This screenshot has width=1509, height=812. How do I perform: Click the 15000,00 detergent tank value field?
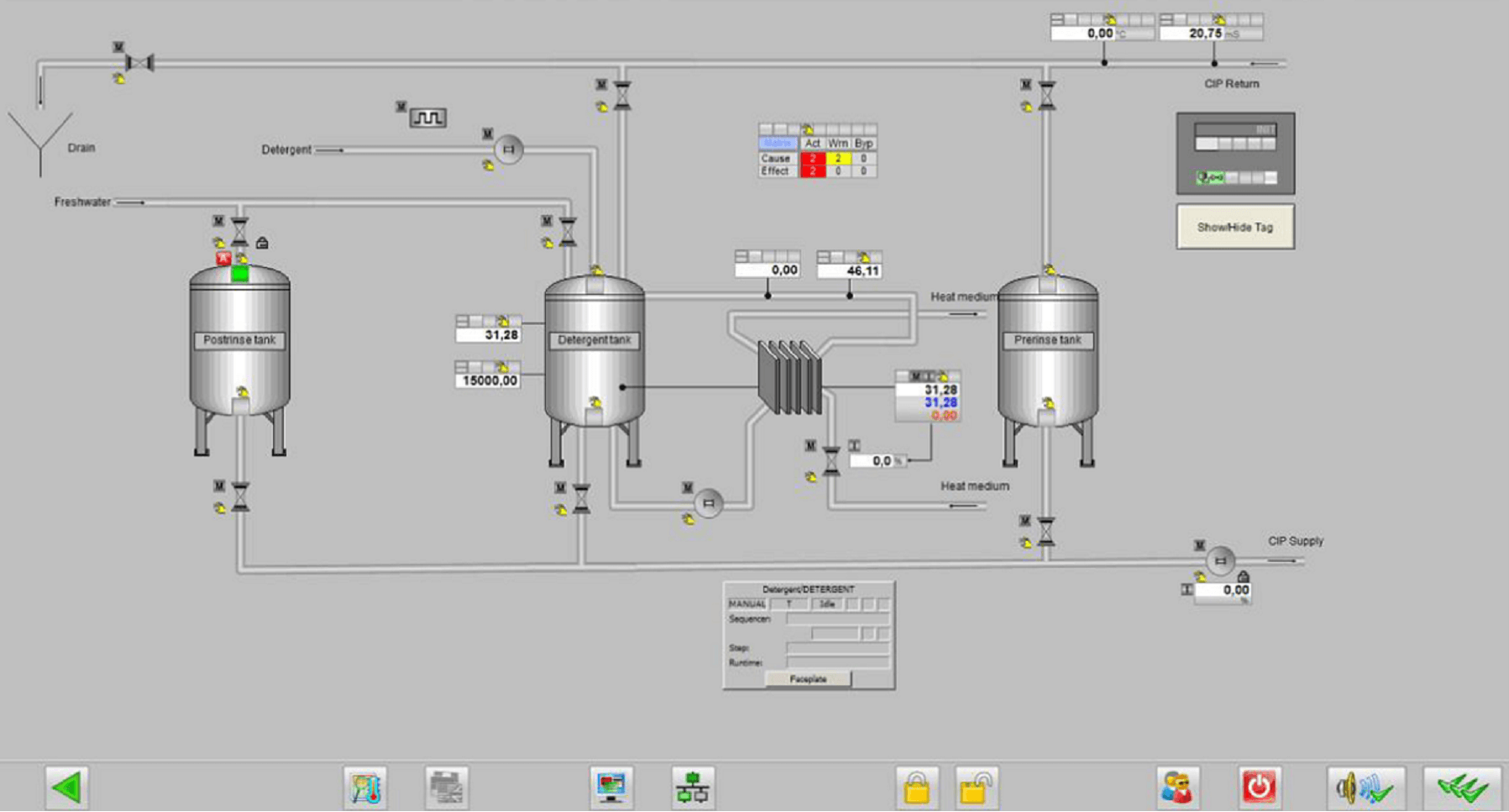[x=489, y=380]
